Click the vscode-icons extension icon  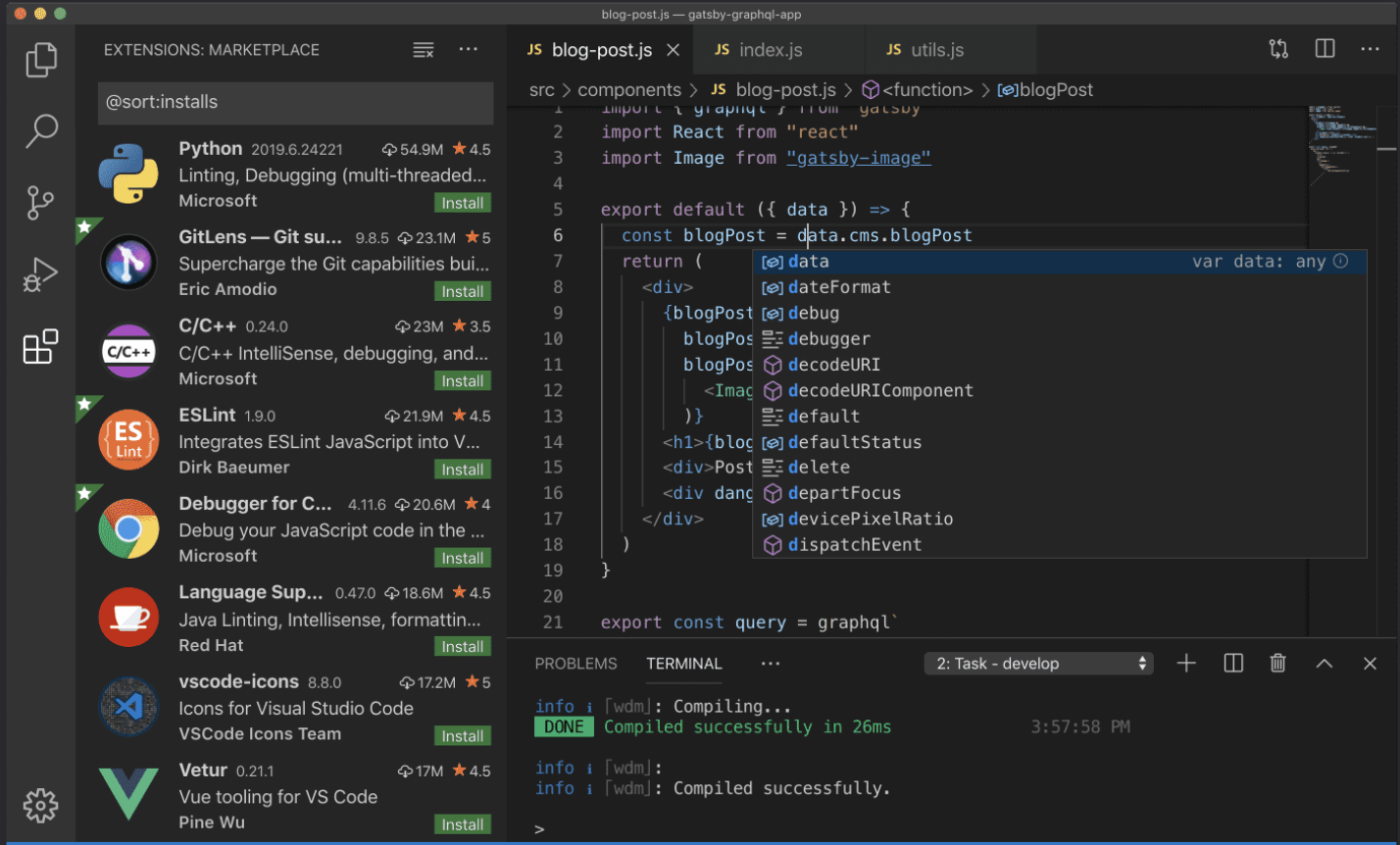coord(128,706)
